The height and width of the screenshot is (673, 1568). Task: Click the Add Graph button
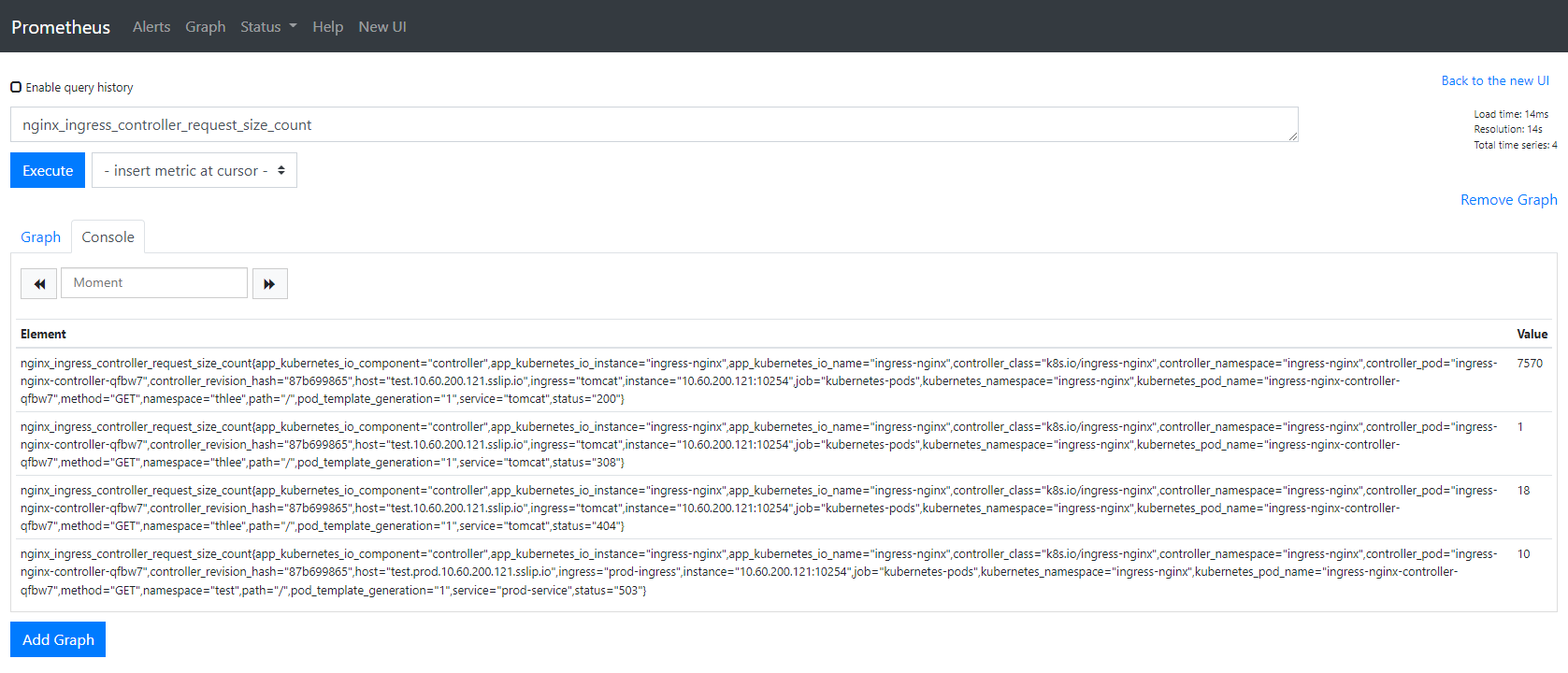click(x=58, y=639)
